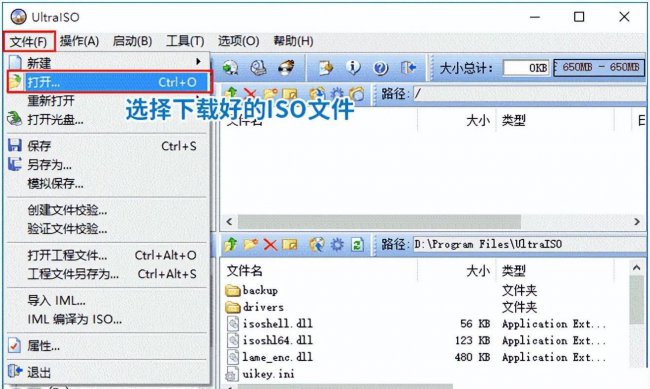This screenshot has width=650, height=389.
Task: Click the local file list scroll-up arrow
Action: tap(637, 268)
